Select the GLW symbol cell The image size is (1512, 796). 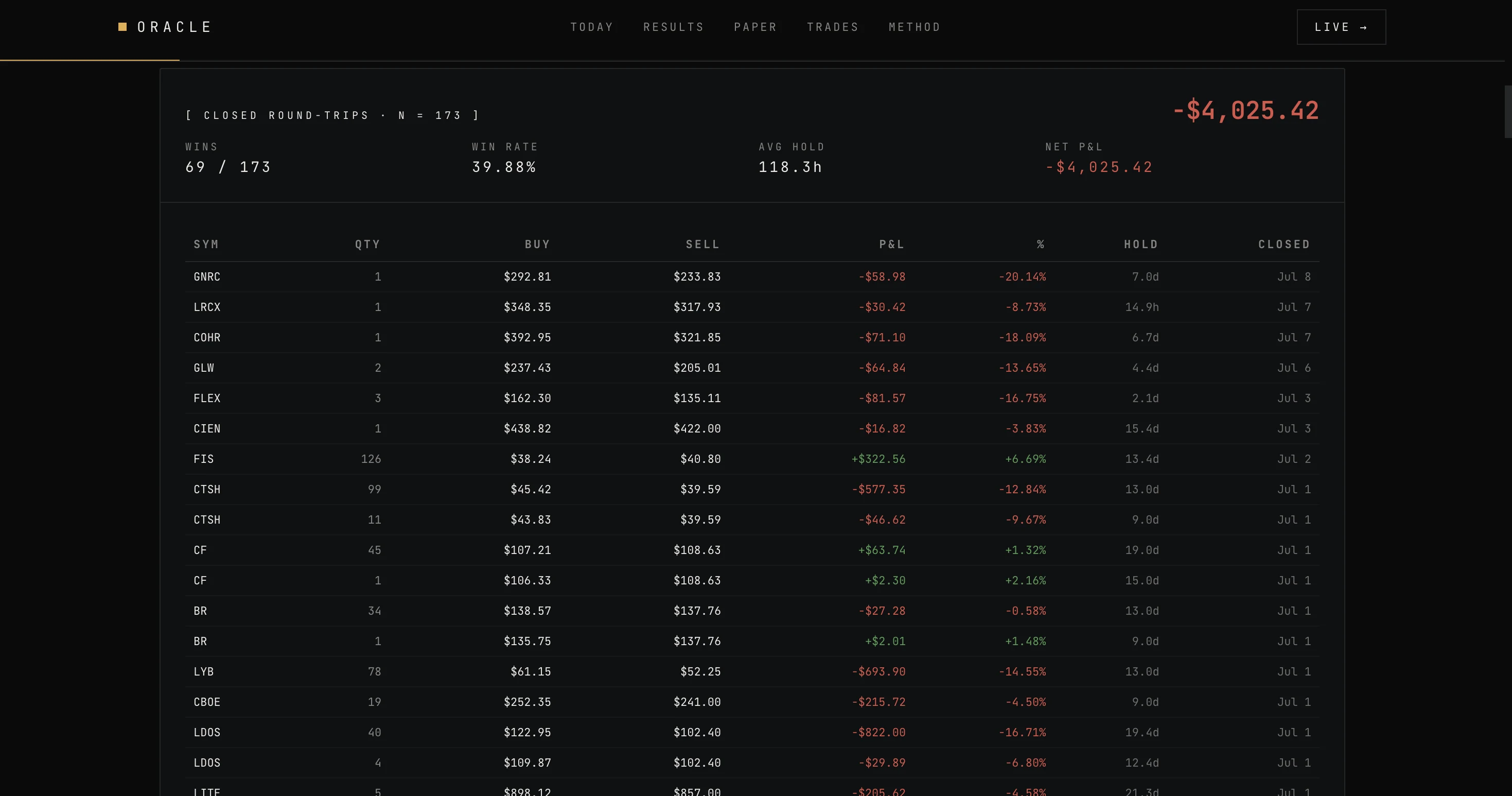204,368
